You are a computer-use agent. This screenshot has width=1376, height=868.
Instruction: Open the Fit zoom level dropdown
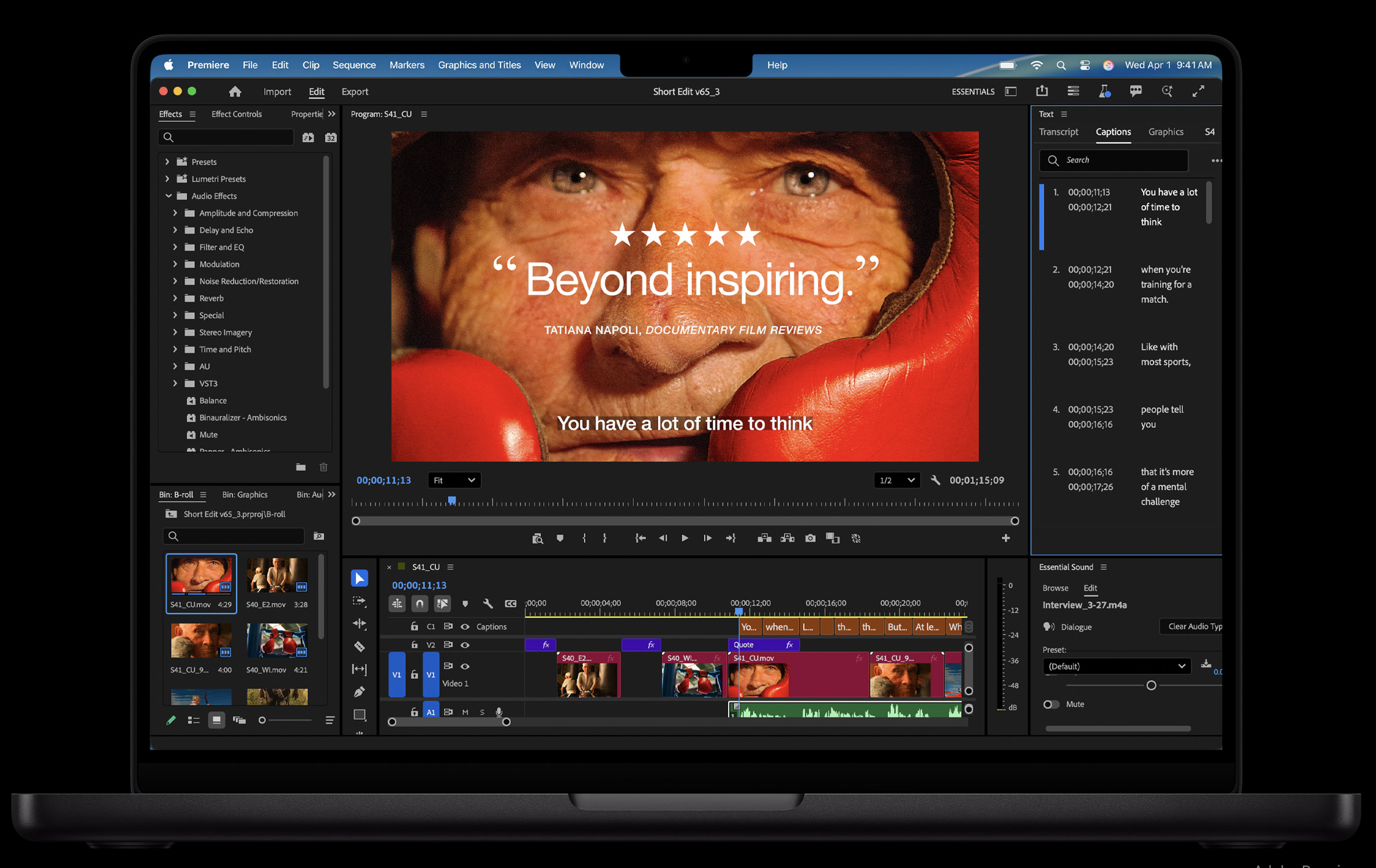(x=454, y=480)
